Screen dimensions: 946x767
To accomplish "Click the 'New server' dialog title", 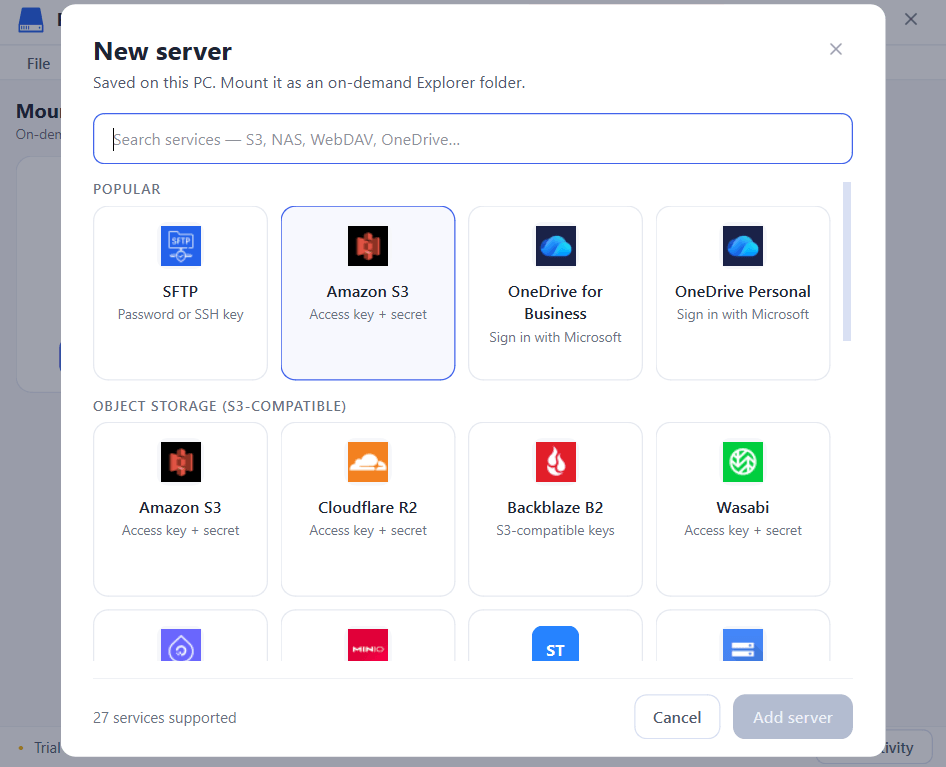I will [163, 51].
